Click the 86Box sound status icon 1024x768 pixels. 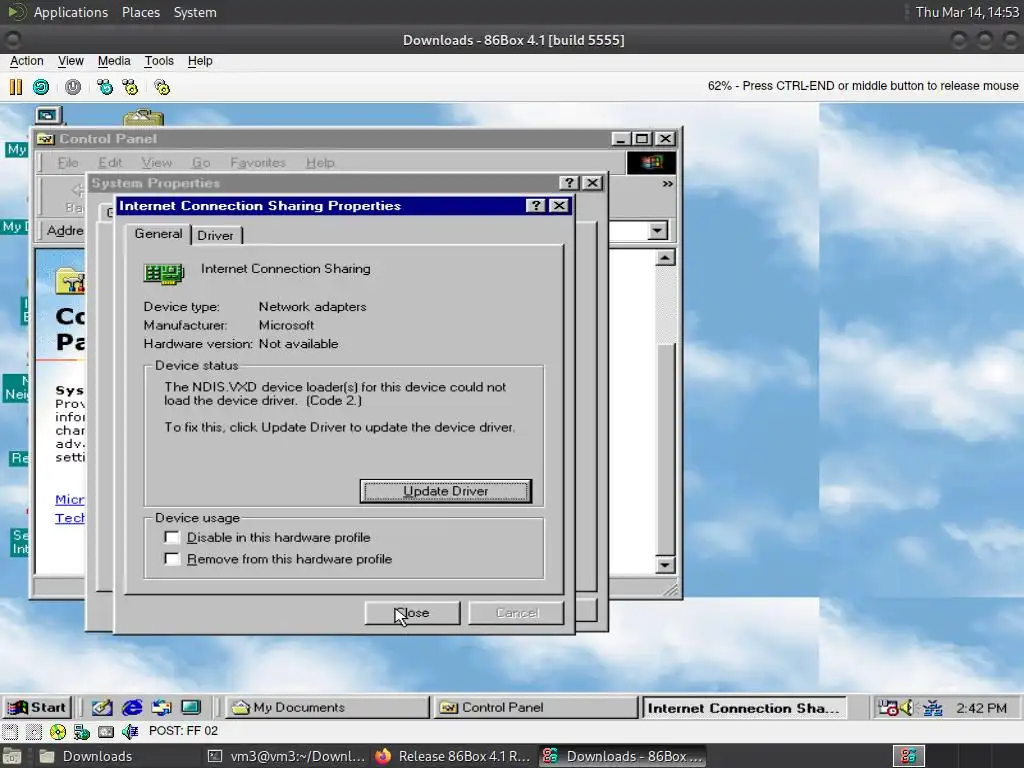130,731
